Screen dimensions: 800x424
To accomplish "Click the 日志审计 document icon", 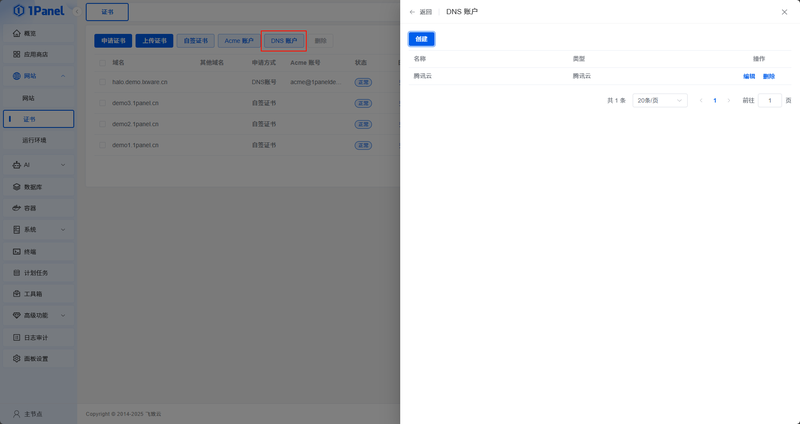I will pos(17,337).
